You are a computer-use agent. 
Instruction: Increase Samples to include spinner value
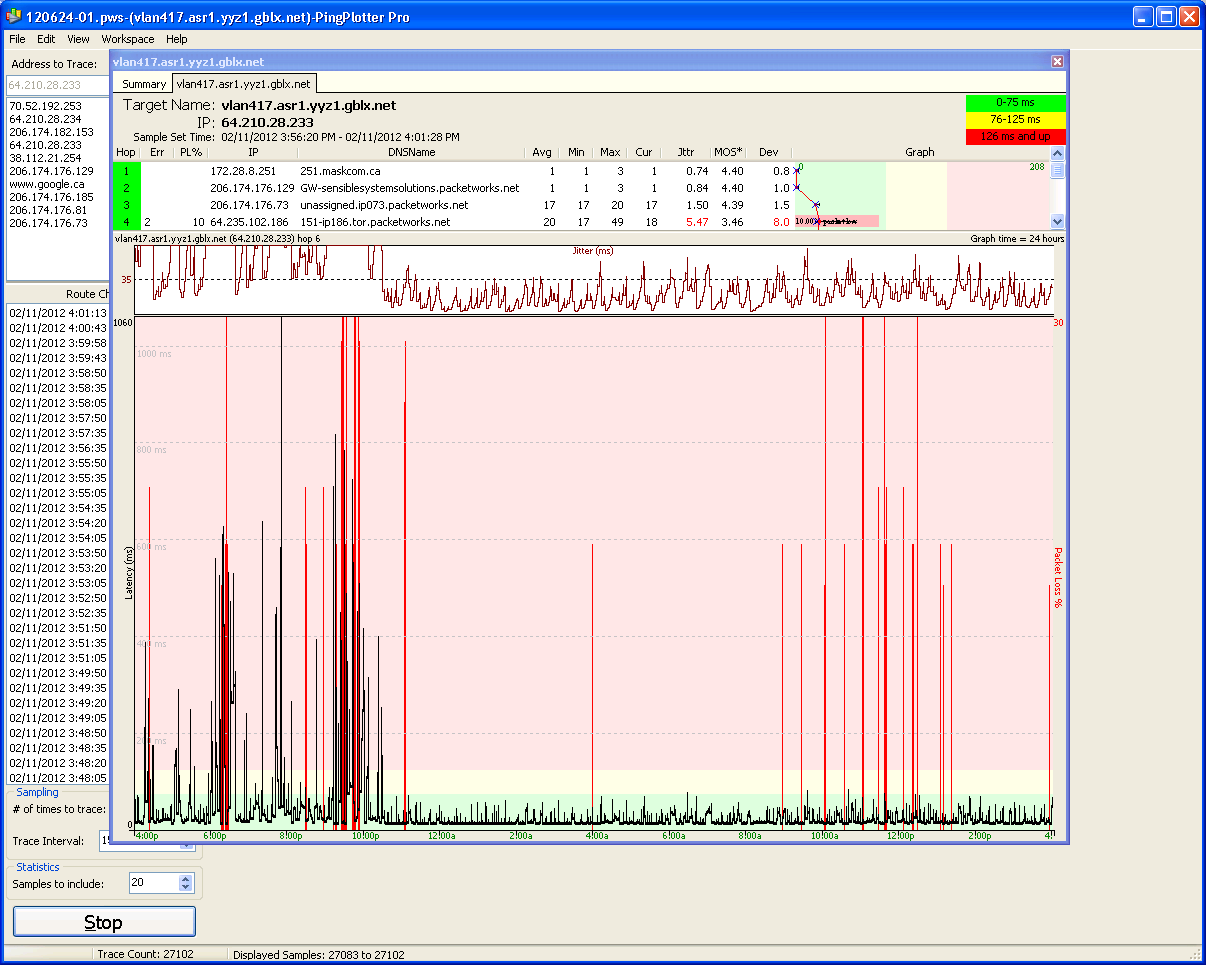(x=184, y=878)
